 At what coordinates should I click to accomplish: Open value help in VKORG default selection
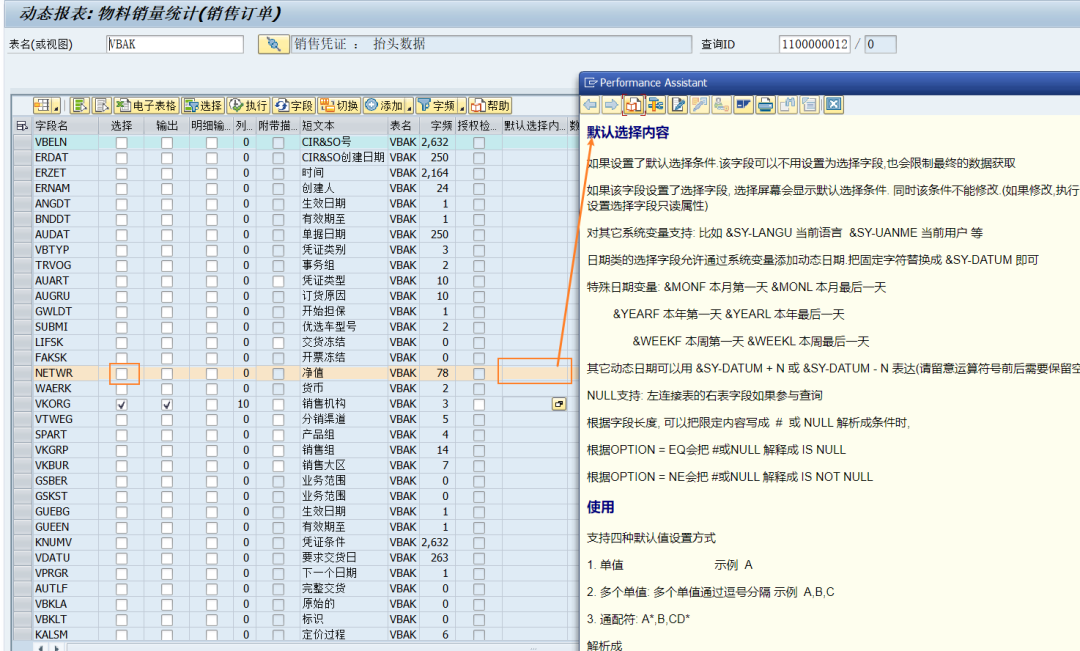[559, 404]
